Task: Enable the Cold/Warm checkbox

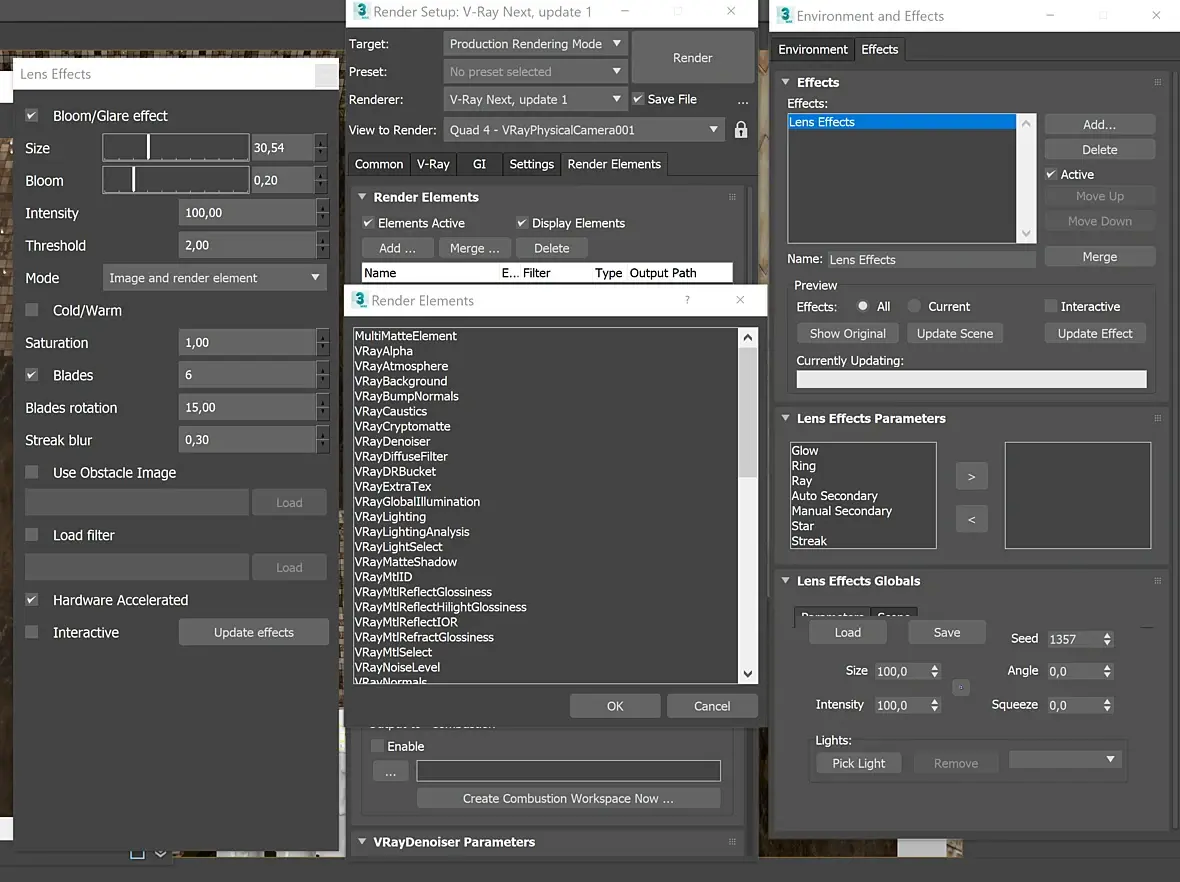Action: (x=32, y=310)
